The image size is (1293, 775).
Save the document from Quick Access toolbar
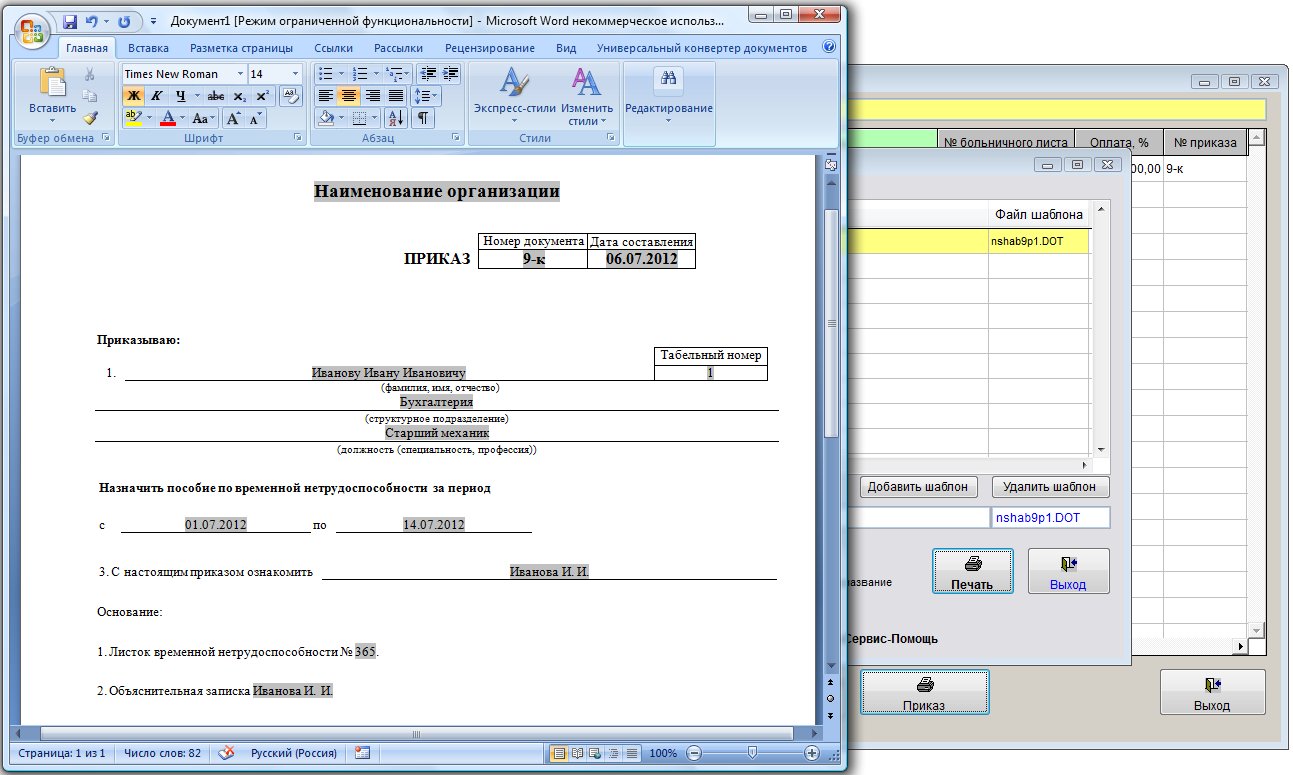tap(70, 21)
